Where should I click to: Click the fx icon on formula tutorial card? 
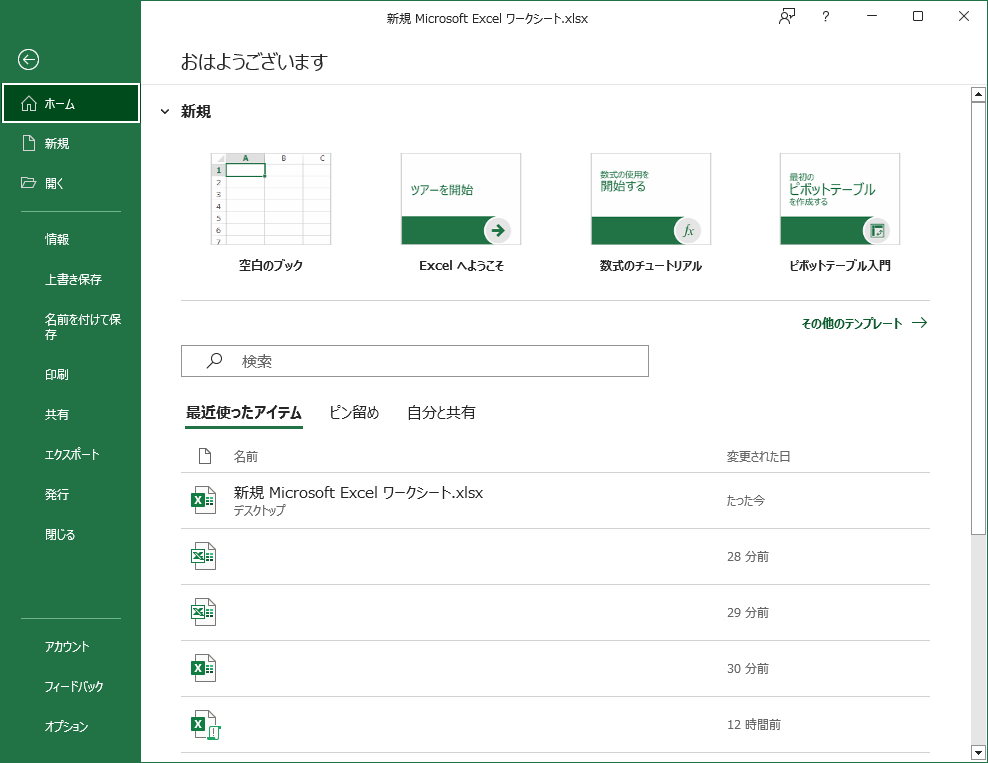click(x=688, y=231)
